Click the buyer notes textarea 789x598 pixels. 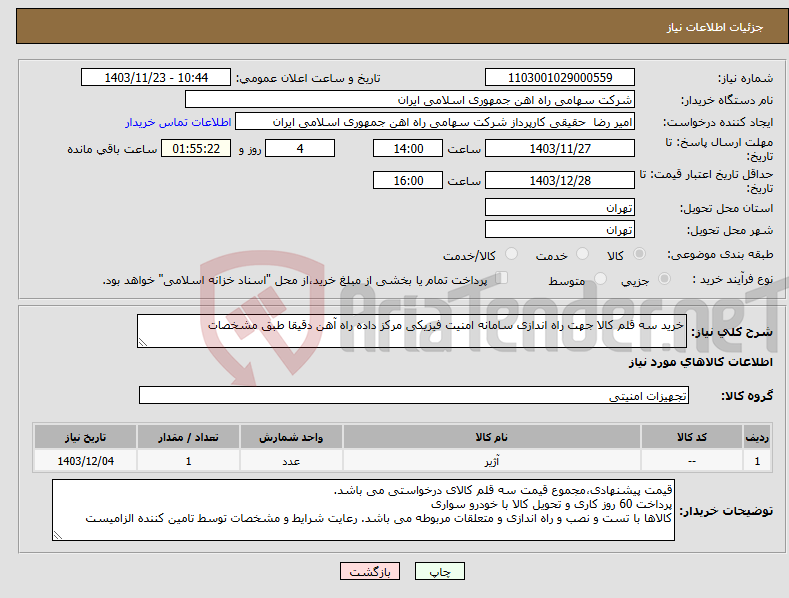(x=363, y=510)
